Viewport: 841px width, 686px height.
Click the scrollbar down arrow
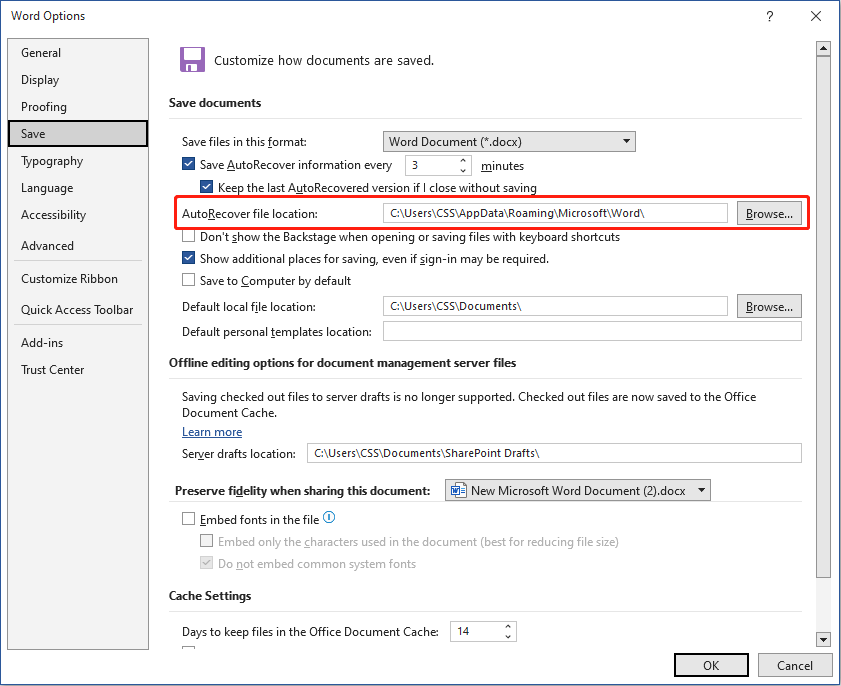pos(823,639)
